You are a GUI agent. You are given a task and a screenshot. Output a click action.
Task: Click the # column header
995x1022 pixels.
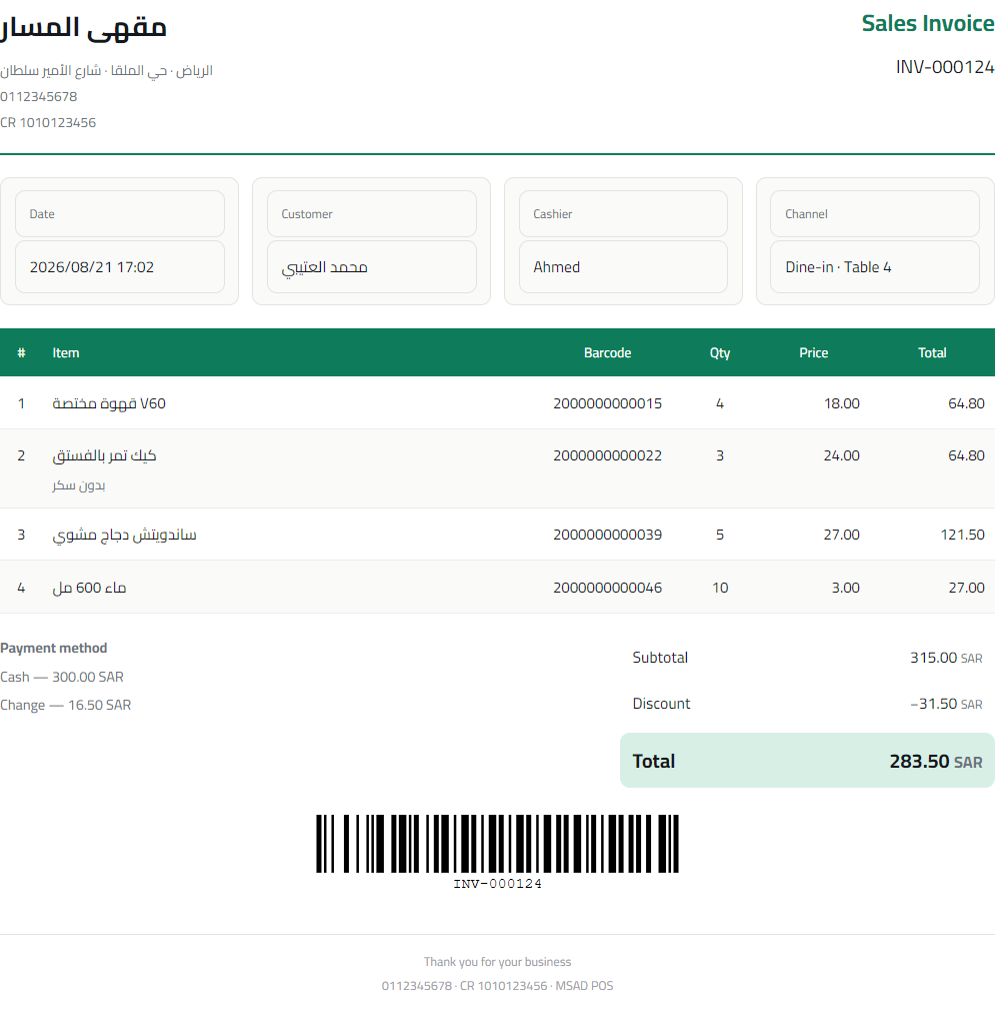pyautogui.click(x=22, y=353)
